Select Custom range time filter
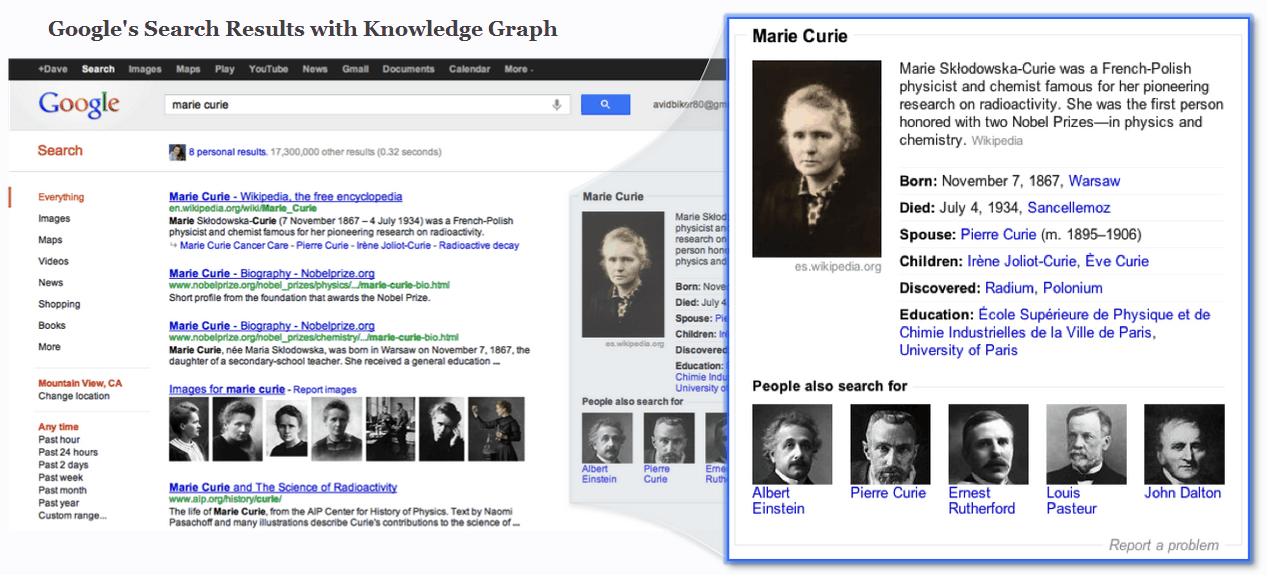The image size is (1267, 575). tap(72, 516)
